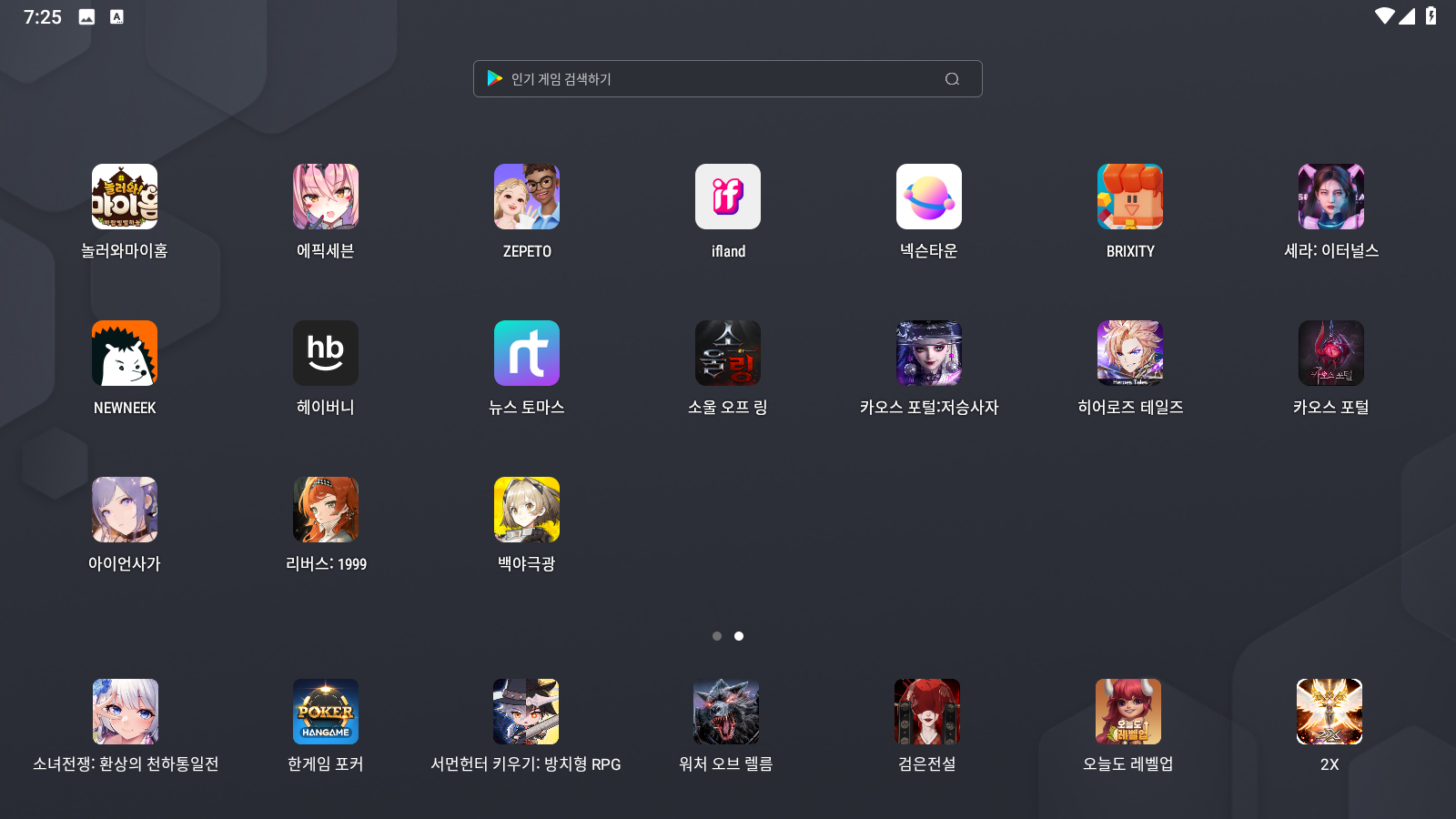This screenshot has width=1456, height=819.
Task: Open the 넥슨타운 app icon
Action: (929, 197)
